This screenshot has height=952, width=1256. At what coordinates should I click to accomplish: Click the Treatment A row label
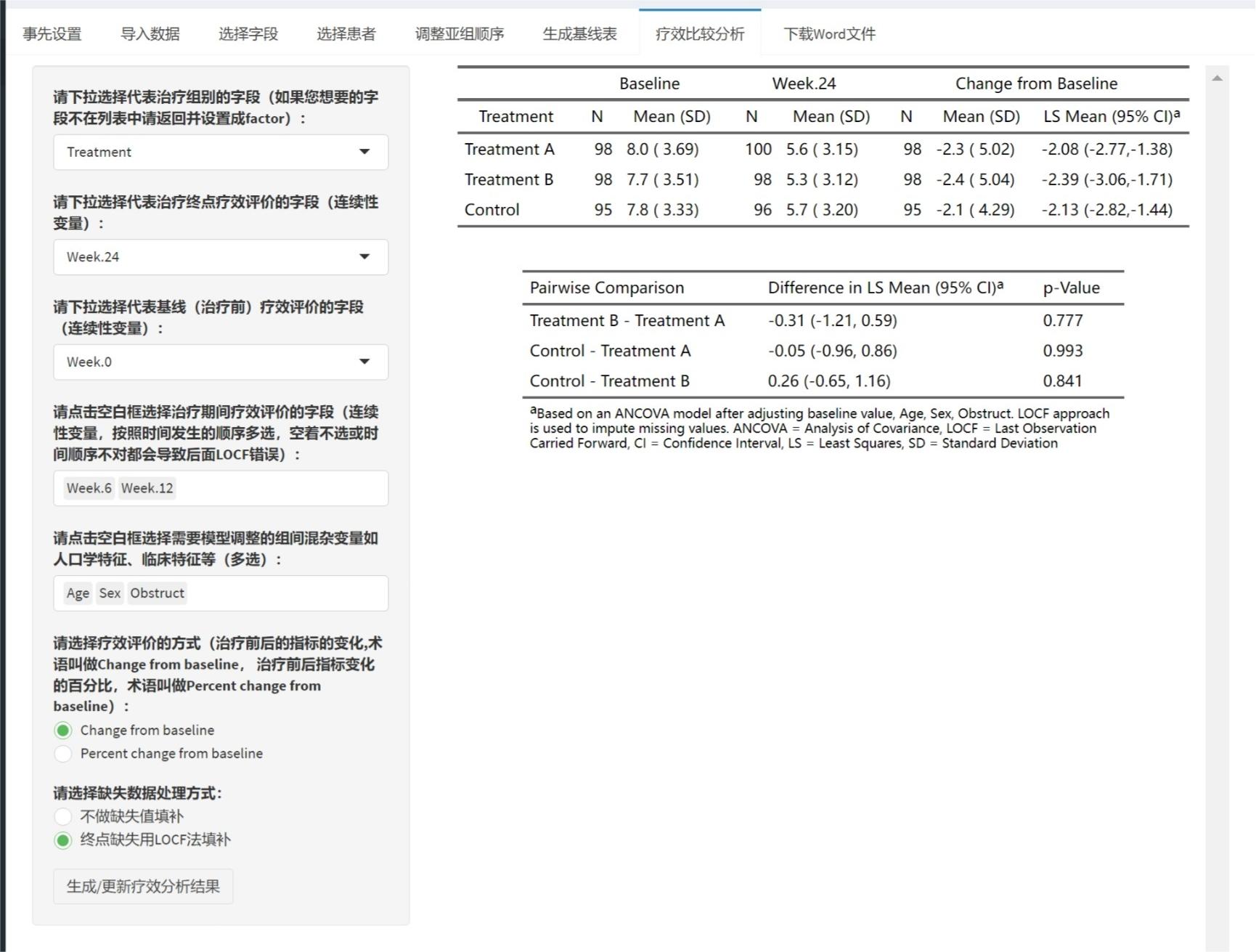pyautogui.click(x=509, y=150)
